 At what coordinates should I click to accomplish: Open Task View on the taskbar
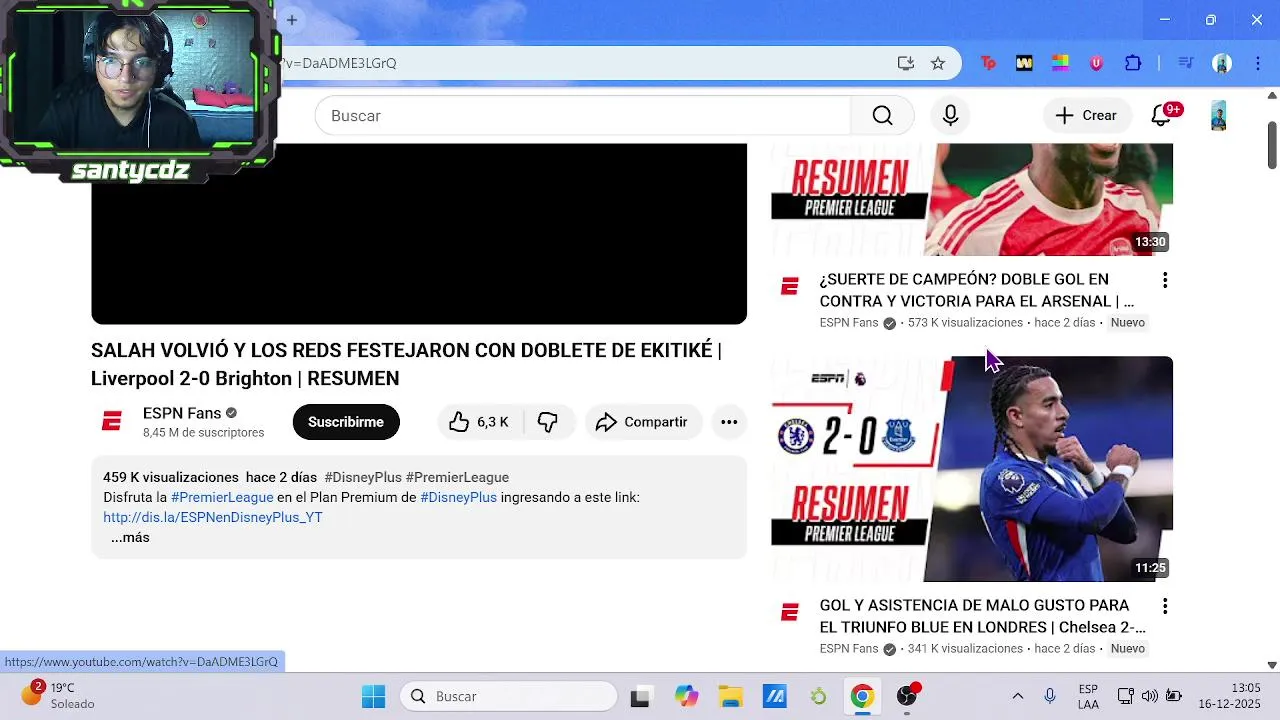[640, 696]
